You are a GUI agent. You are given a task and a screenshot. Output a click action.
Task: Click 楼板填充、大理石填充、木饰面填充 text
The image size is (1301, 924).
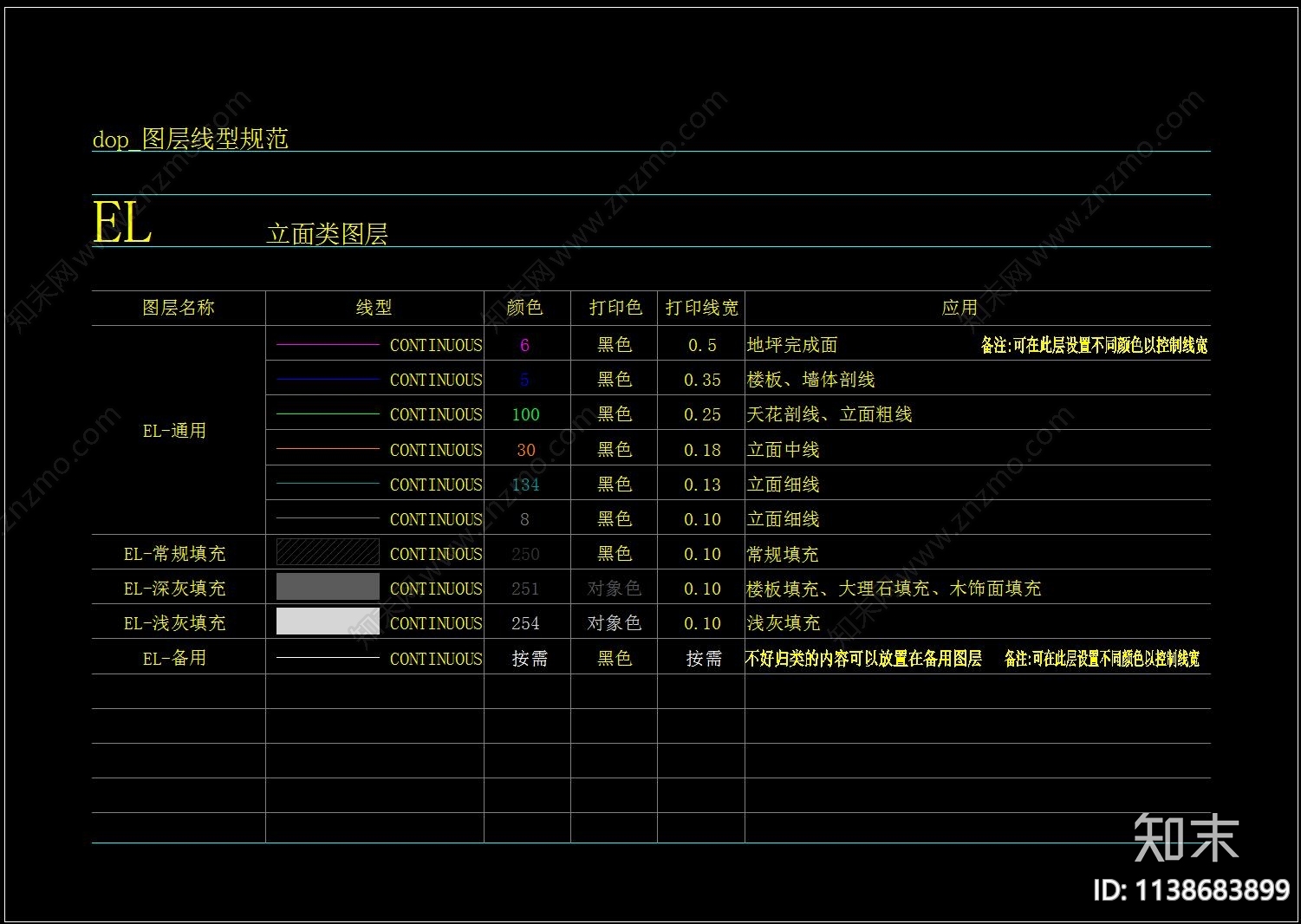894,589
